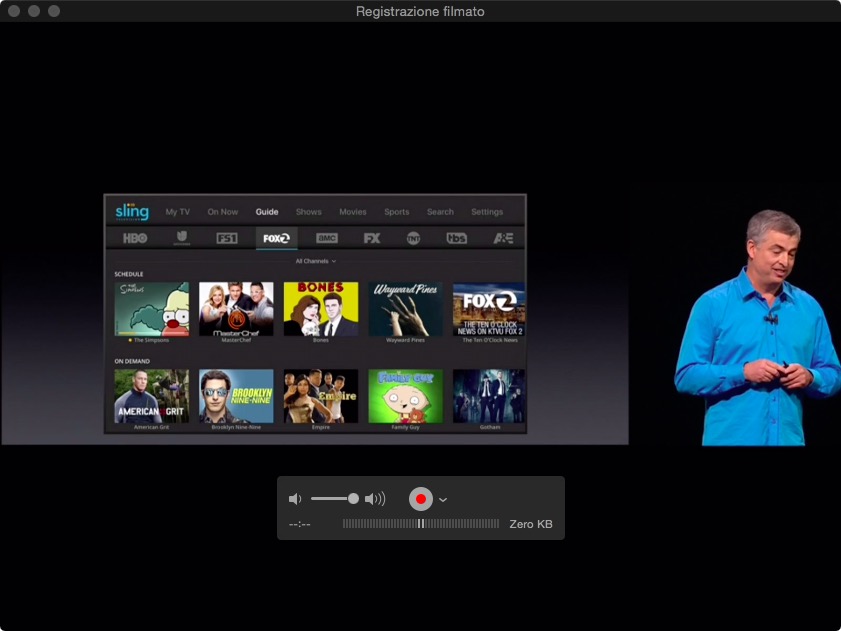The image size is (841, 631).
Task: Select the HBO channel icon
Action: 135,238
